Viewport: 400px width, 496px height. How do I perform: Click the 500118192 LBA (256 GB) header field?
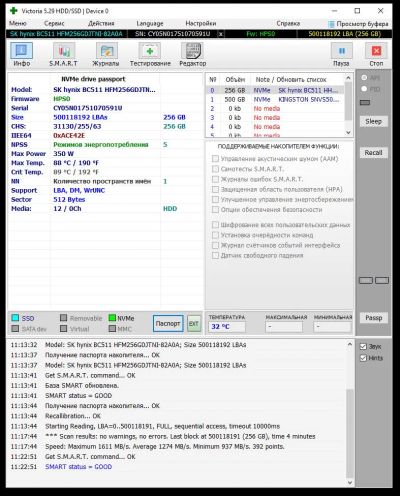tap(345, 34)
